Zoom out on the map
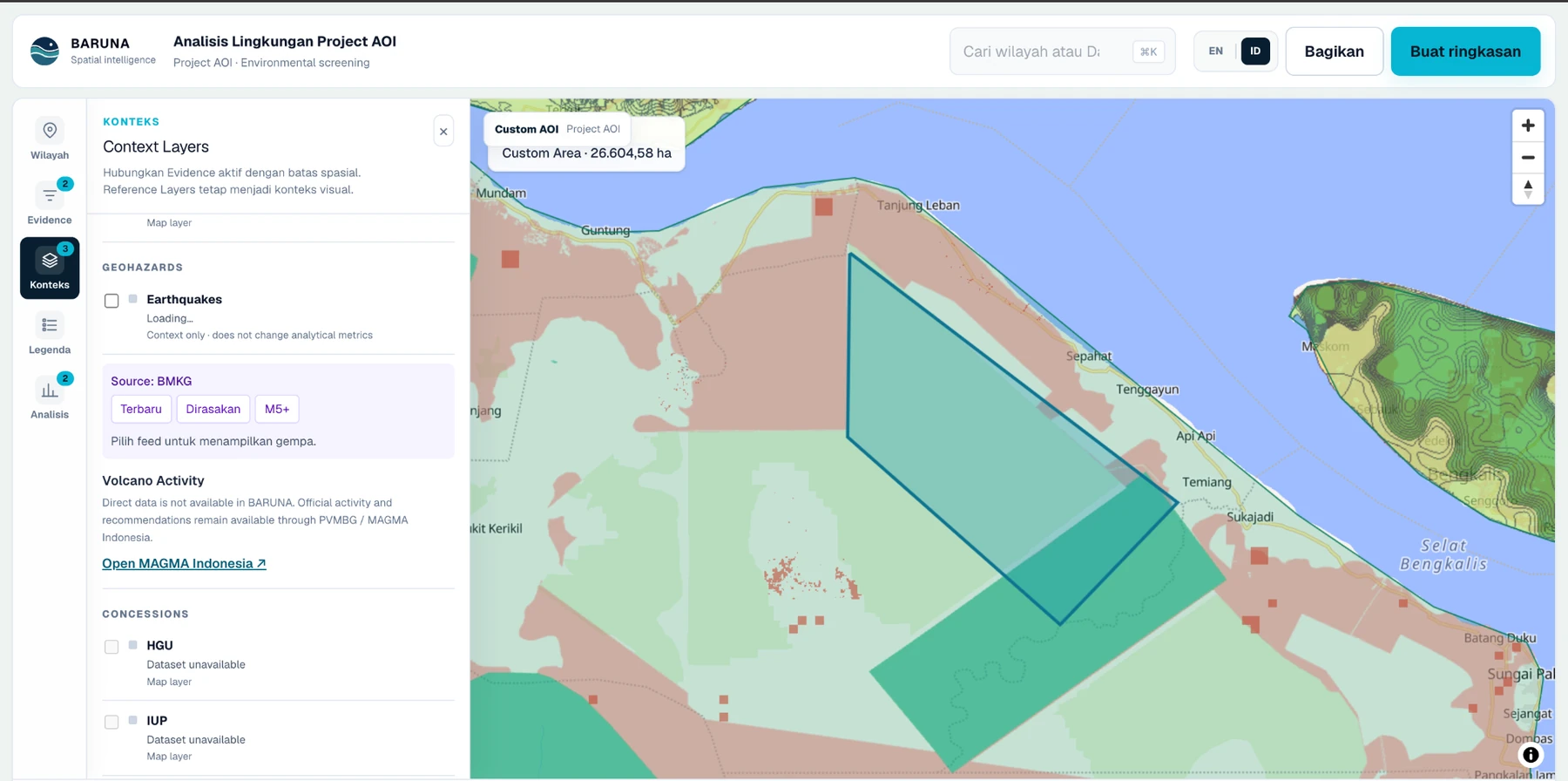The height and width of the screenshot is (781, 1568). click(1528, 158)
